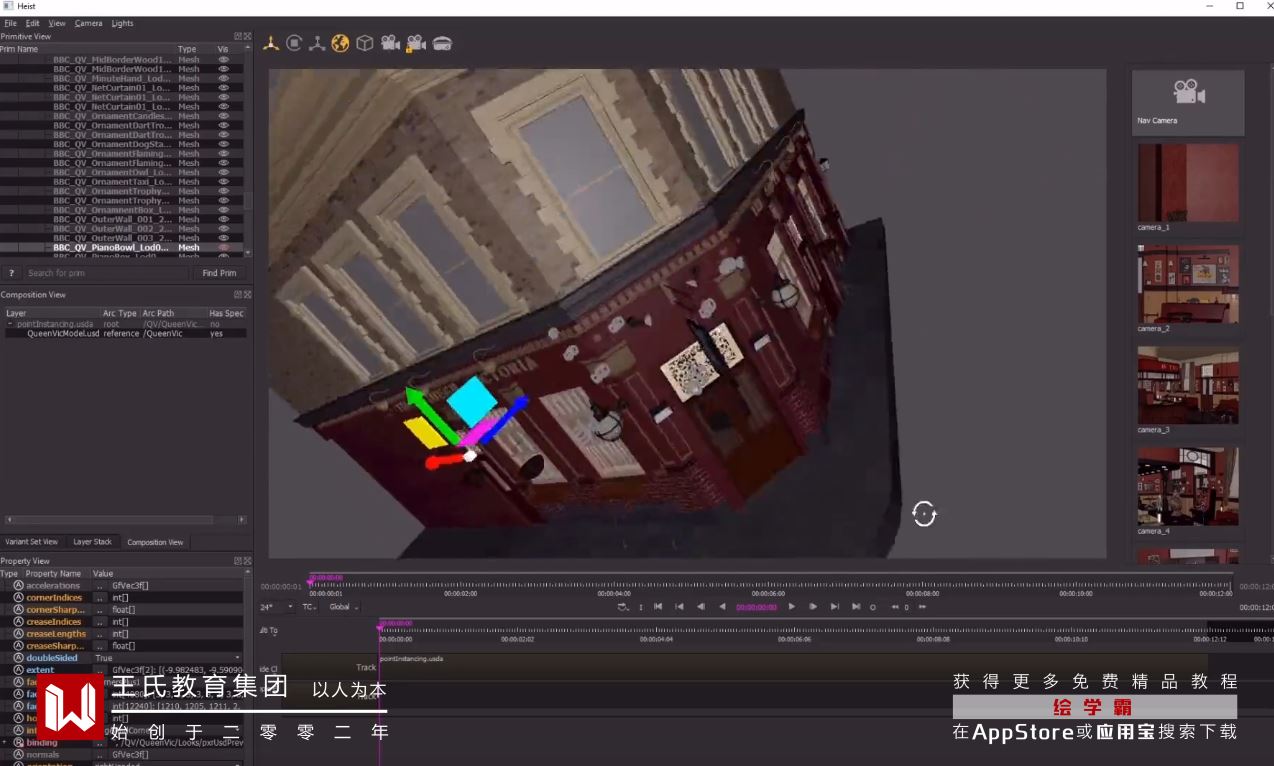This screenshot has height=766, width=1274.
Task: Undock the Composition View panel
Action: (x=238, y=295)
